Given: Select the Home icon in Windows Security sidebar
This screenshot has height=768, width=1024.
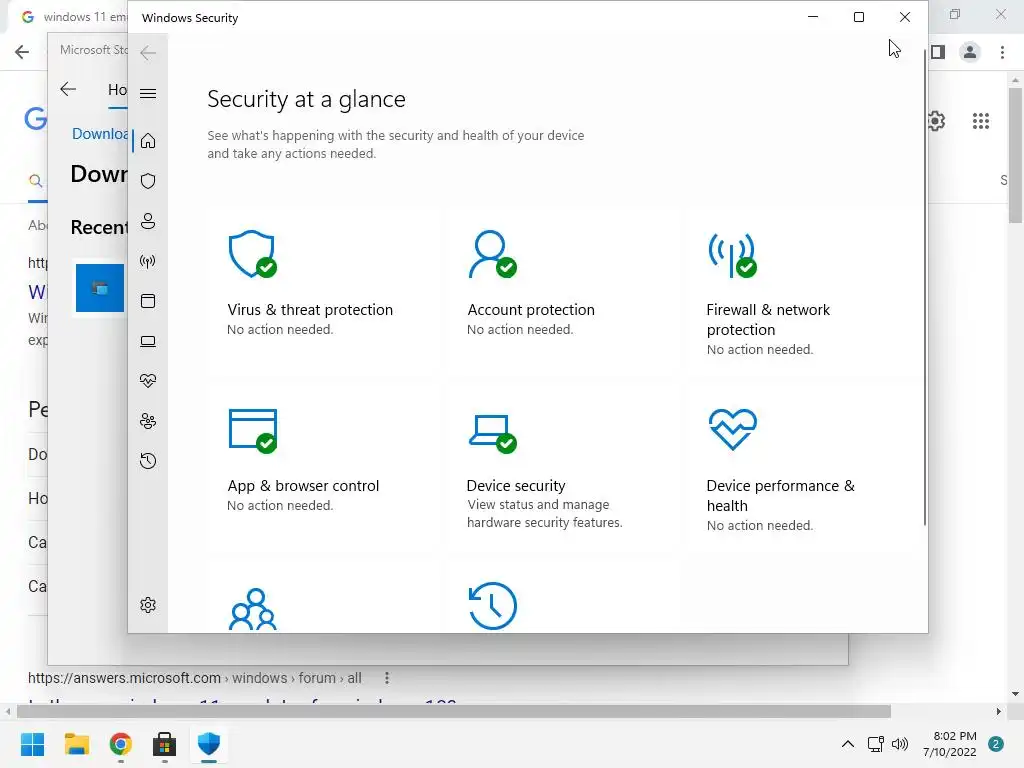Looking at the screenshot, I should point(148,141).
